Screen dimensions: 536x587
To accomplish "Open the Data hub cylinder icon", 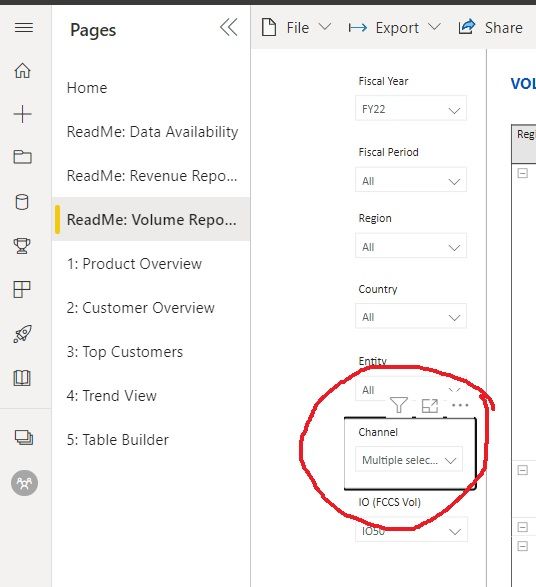I will [x=22, y=202].
